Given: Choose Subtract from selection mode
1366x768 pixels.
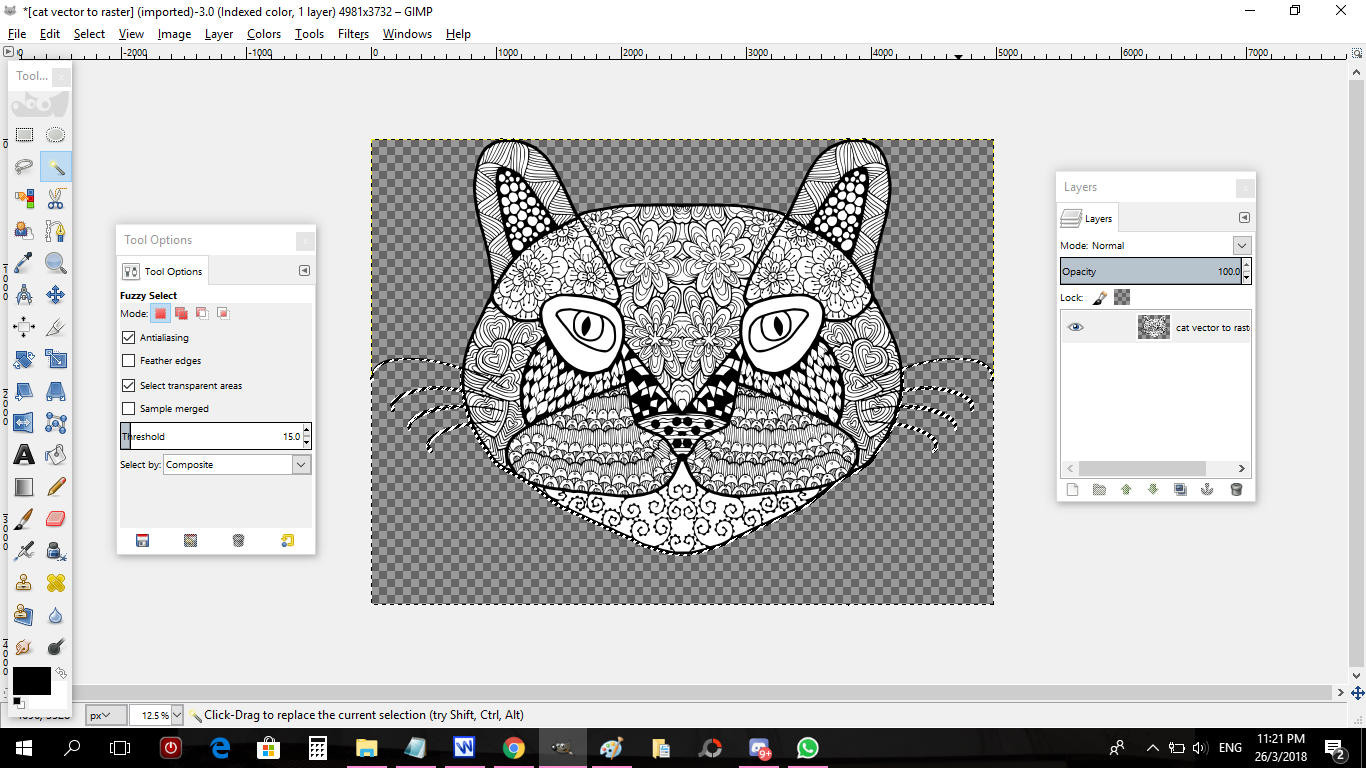Looking at the screenshot, I should [x=202, y=313].
